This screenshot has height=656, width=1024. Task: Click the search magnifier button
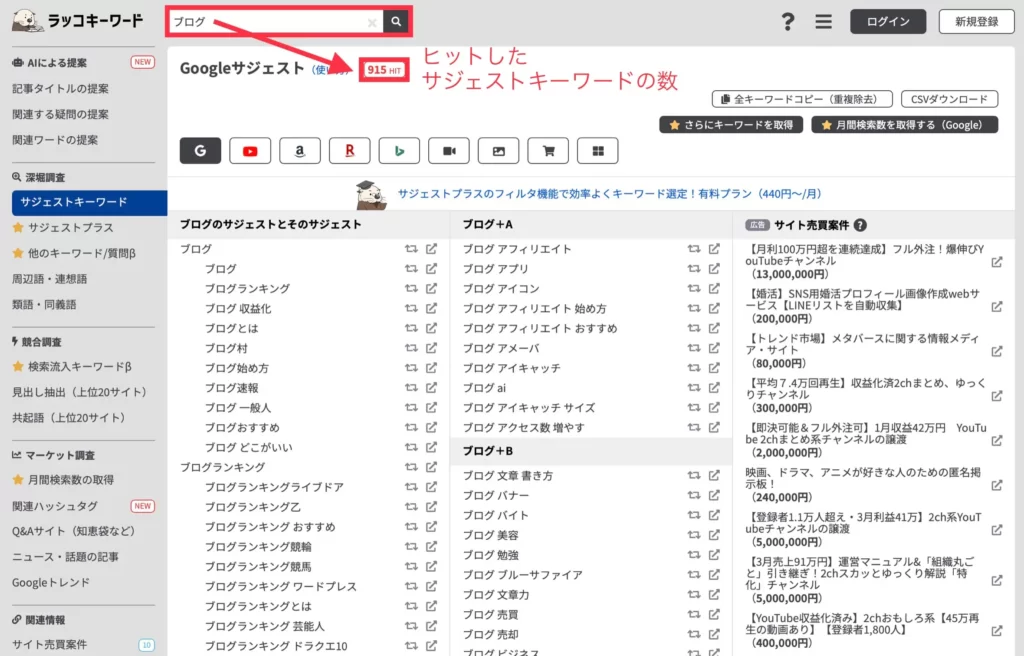click(x=396, y=22)
